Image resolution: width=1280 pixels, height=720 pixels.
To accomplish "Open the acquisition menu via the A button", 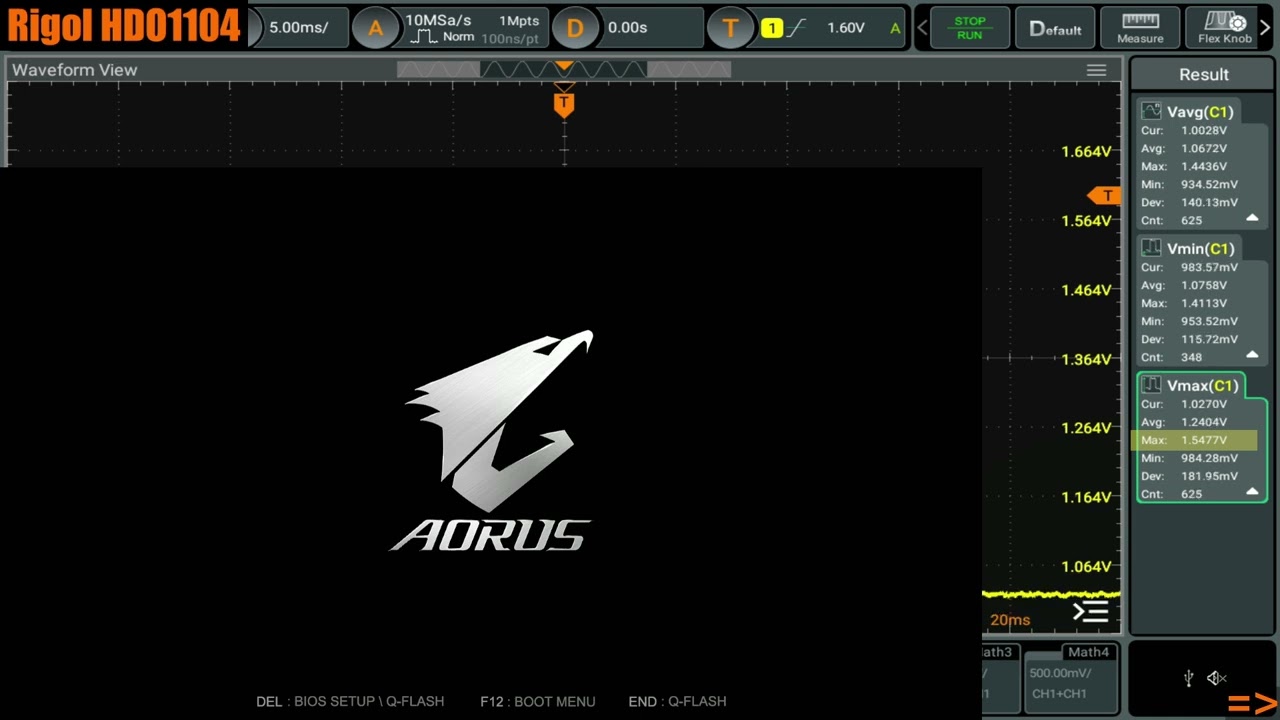I will pyautogui.click(x=375, y=28).
